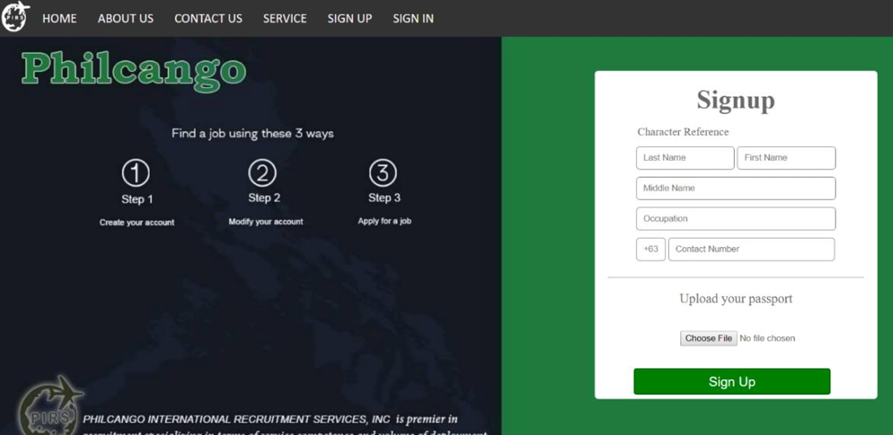Click the "Step 2" label text

[x=264, y=198]
